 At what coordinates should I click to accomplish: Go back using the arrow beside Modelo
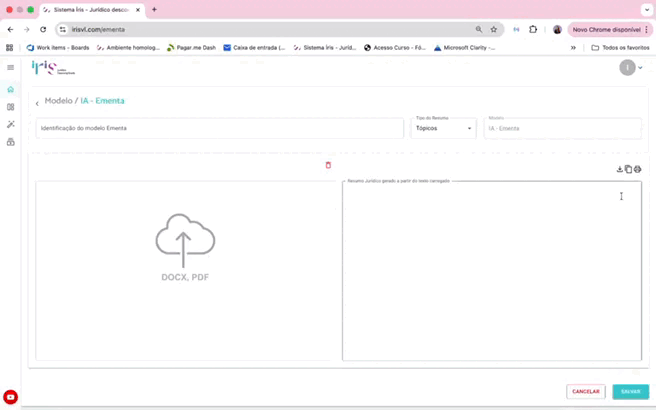tap(37, 103)
